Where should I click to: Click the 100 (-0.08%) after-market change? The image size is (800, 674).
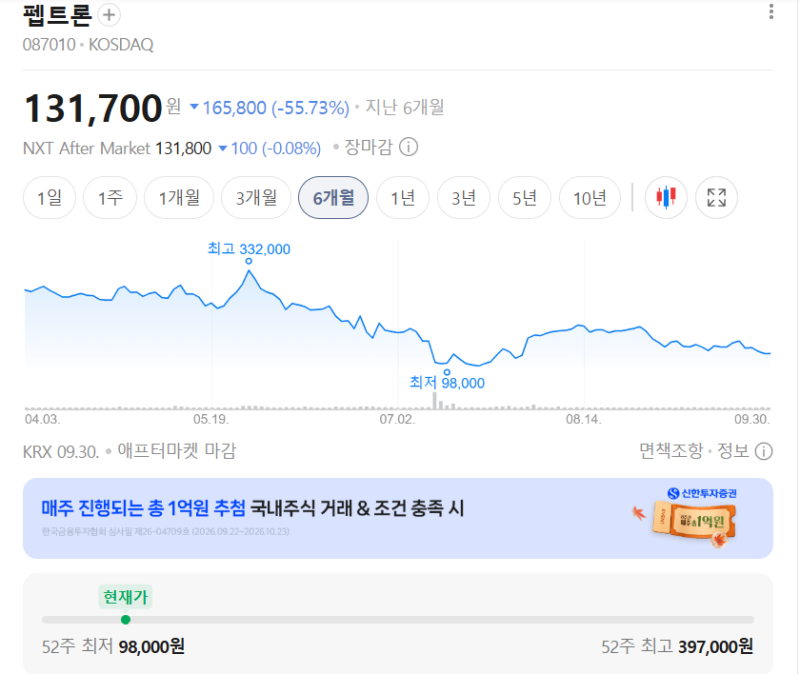270,148
